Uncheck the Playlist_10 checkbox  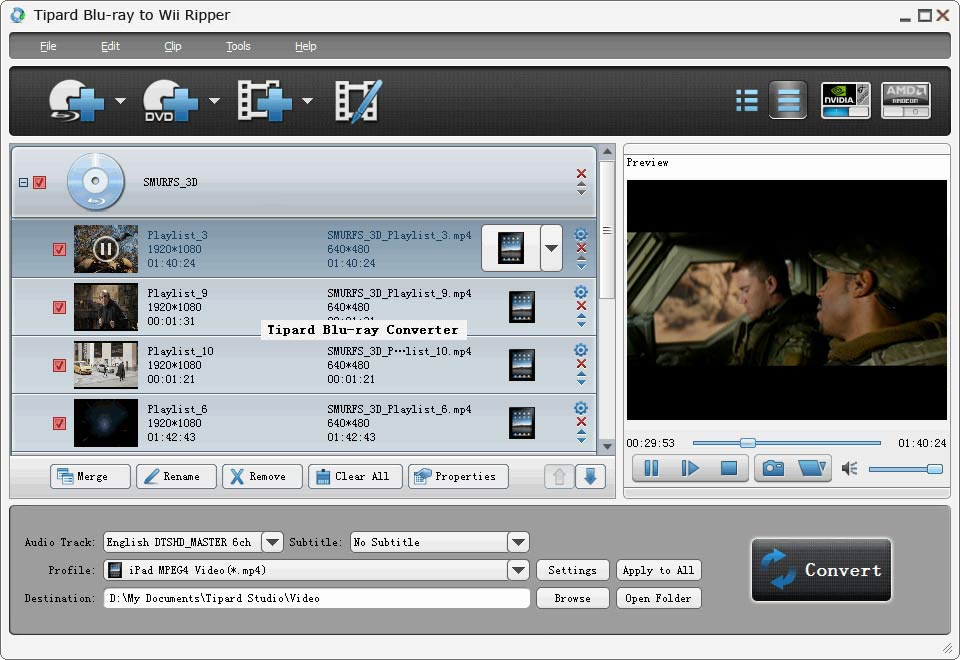click(59, 366)
